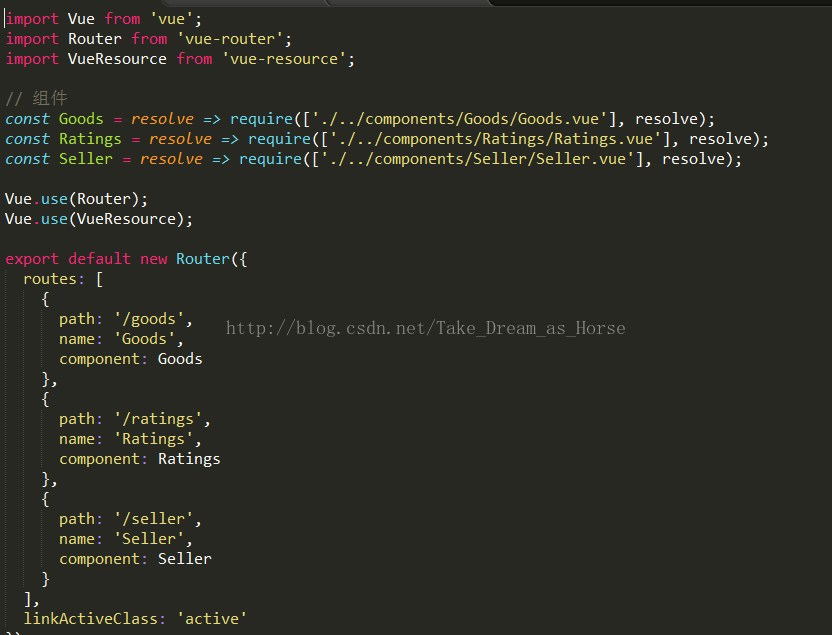This screenshot has height=635, width=832.
Task: Click the arrow '=>' on the const Goods line
Action: (x=212, y=119)
